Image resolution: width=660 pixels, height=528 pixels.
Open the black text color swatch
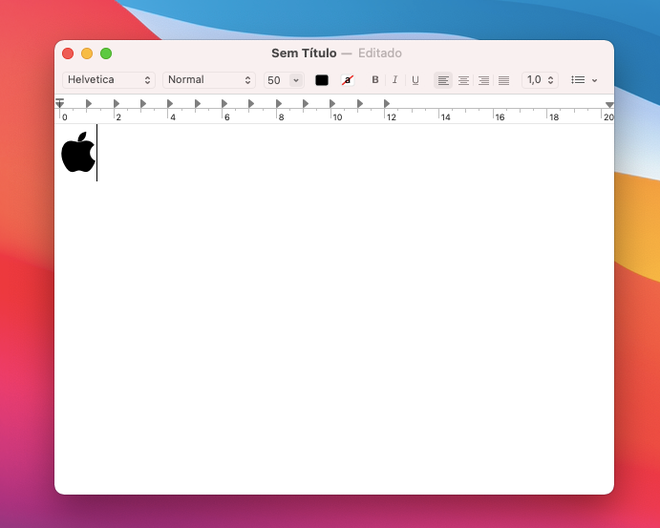tap(322, 80)
